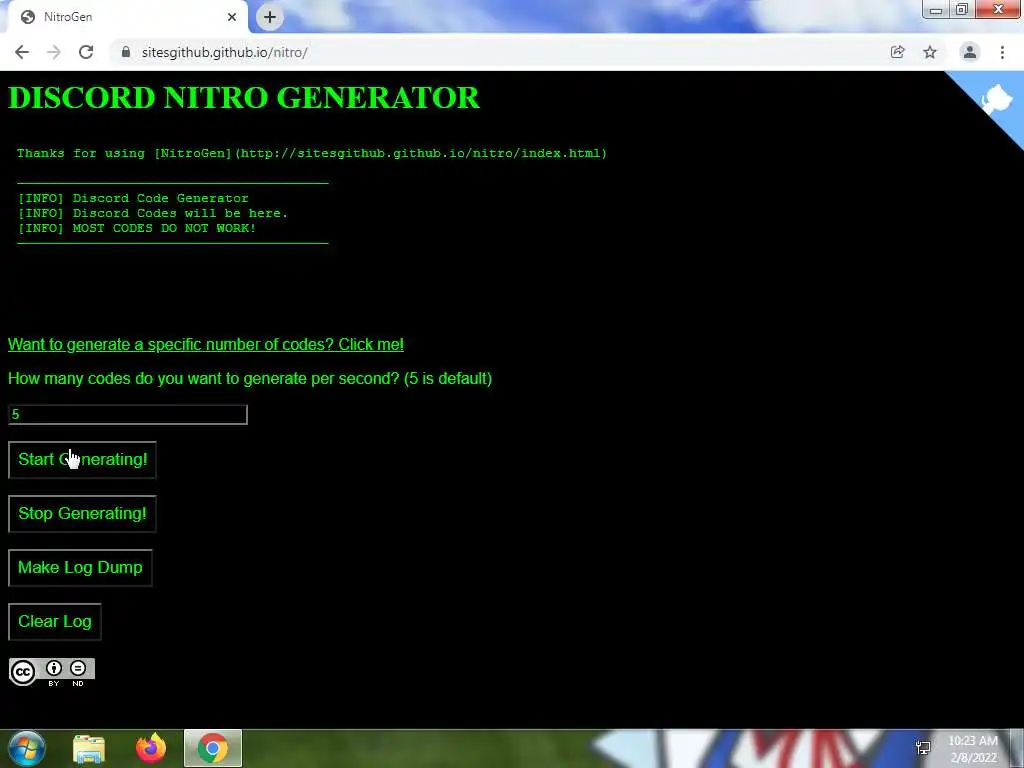Click network icon in system tray
The width and height of the screenshot is (1024, 768).
(923, 748)
